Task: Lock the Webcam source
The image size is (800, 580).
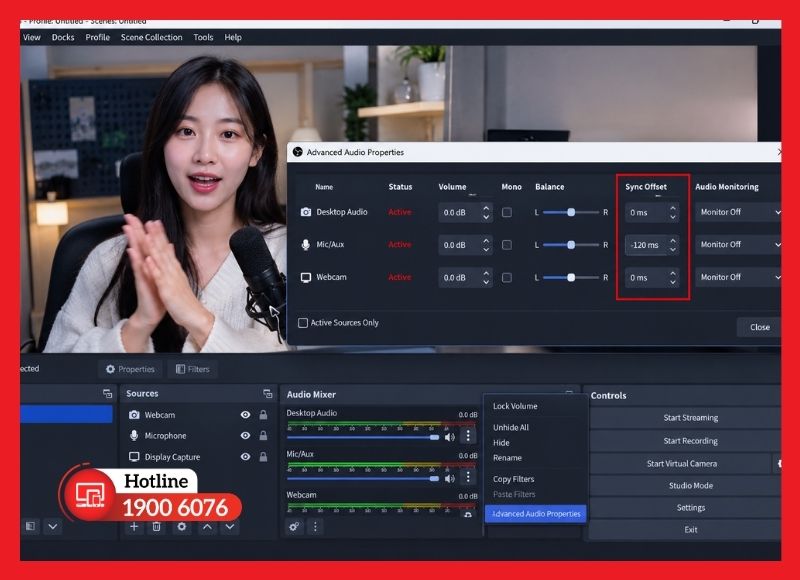Action: point(263,415)
